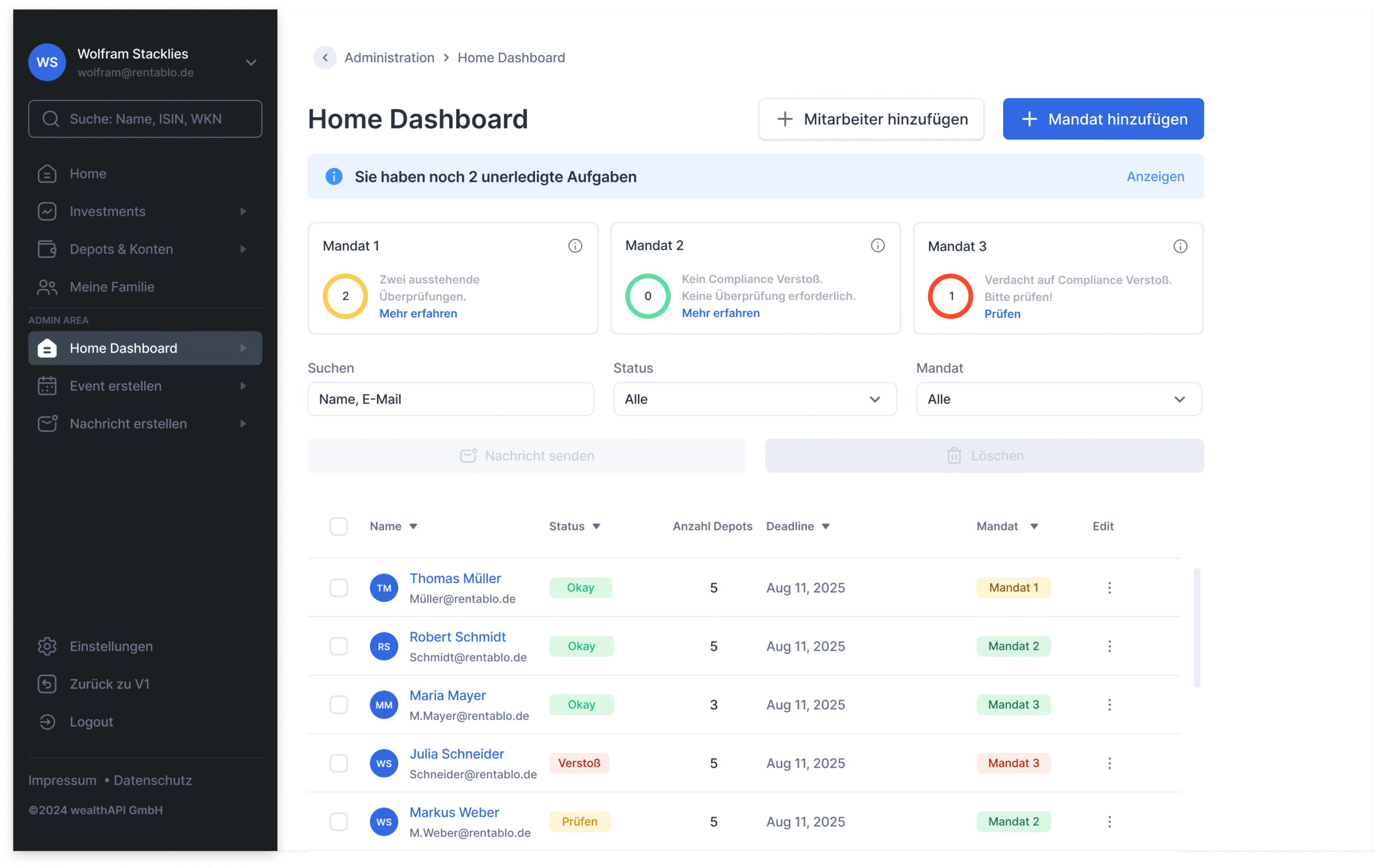Click the Mandat hinzufügen button
The width and height of the screenshot is (1374, 868).
[1102, 119]
